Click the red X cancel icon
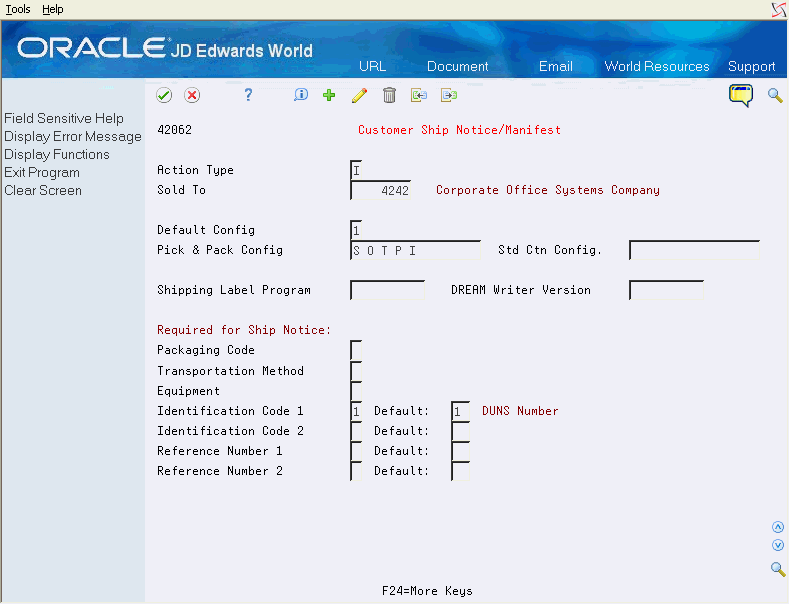This screenshot has height=604, width=789. click(192, 95)
